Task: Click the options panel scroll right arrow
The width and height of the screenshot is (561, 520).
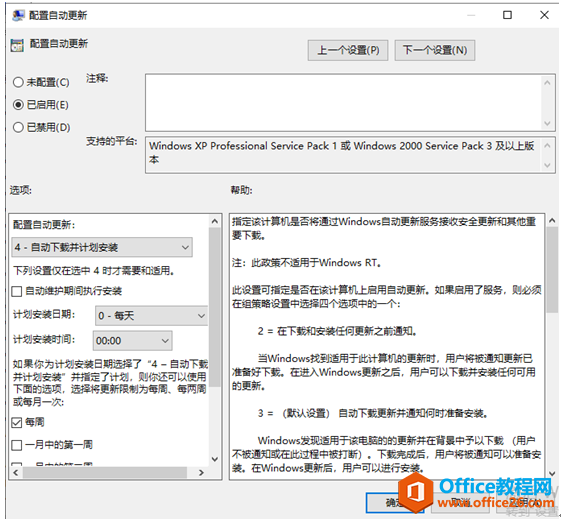Action: [x=201, y=472]
